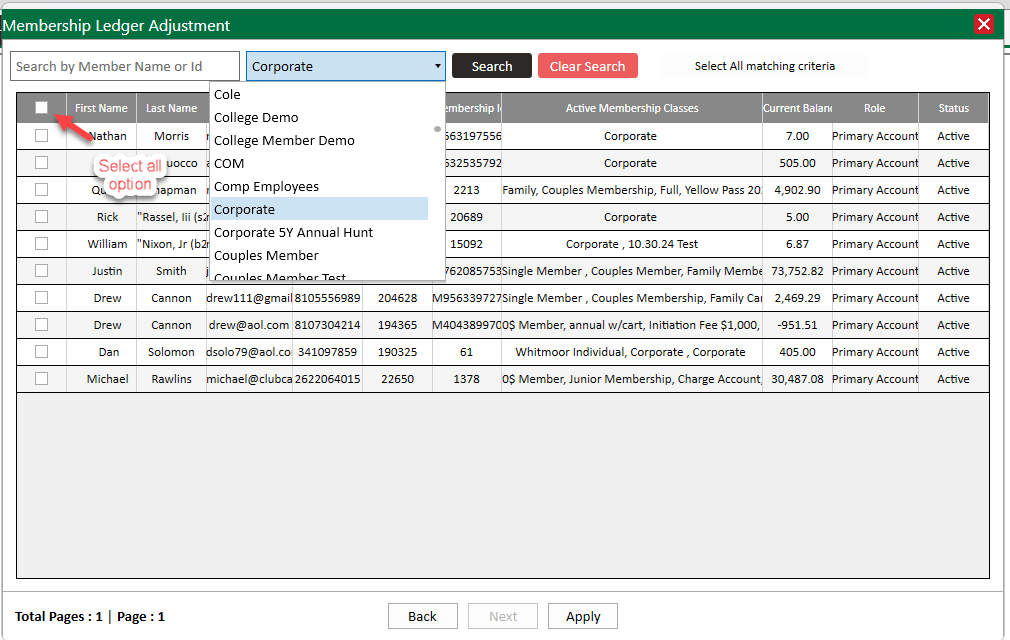This screenshot has height=640, width=1010.
Task: Close the Membership Ledger Adjustment dialog
Action: [984, 25]
